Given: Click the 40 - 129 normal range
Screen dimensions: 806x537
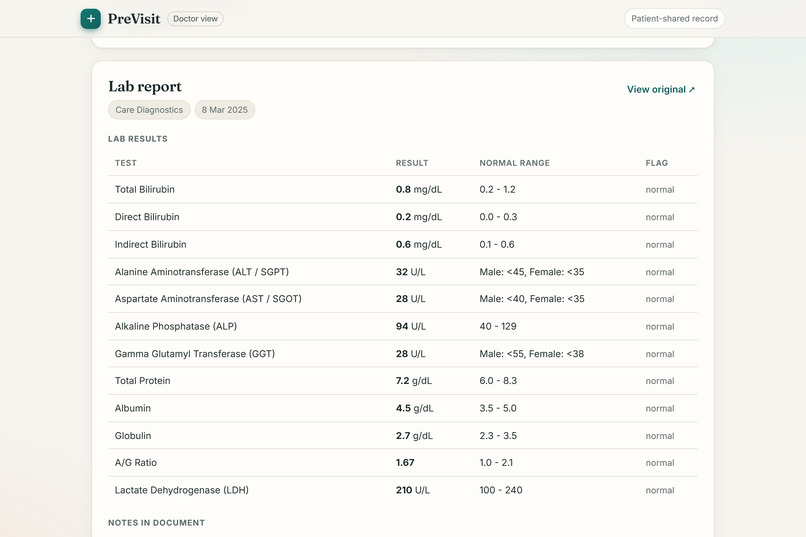Looking at the screenshot, I should click(x=498, y=326).
